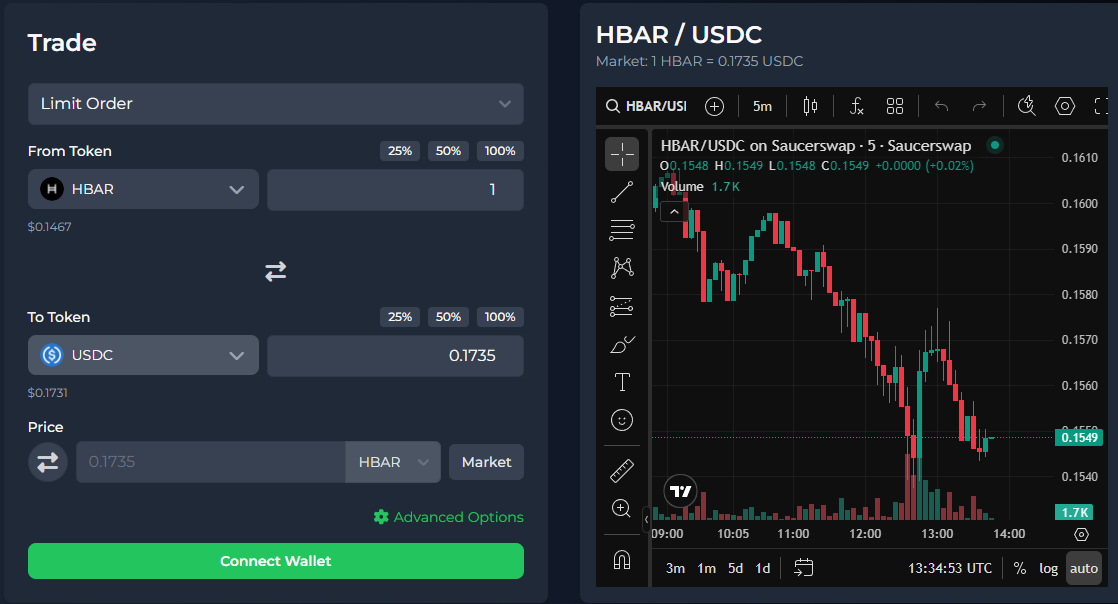Open the To Token USDC selector
This screenshot has height=604, width=1118.
pyautogui.click(x=142, y=355)
